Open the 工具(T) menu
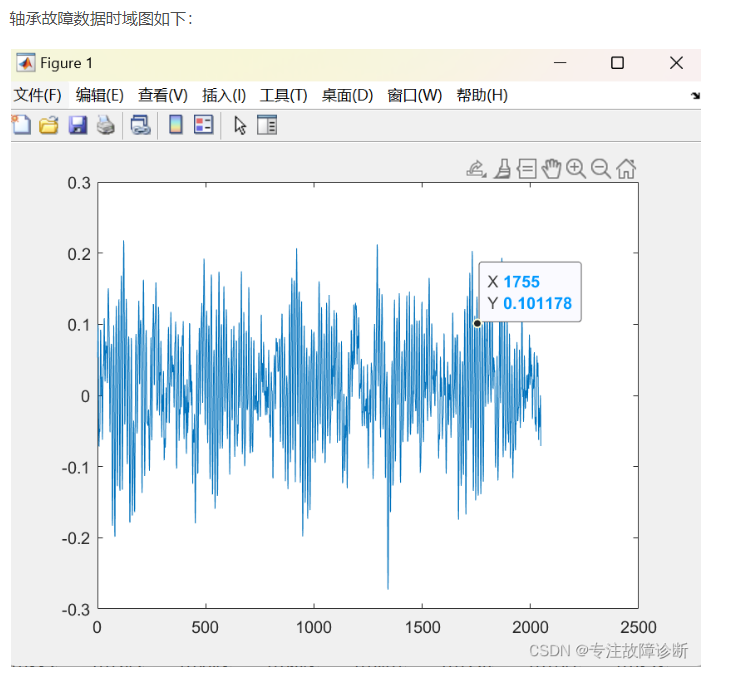This screenshot has width=745, height=682. (x=283, y=95)
